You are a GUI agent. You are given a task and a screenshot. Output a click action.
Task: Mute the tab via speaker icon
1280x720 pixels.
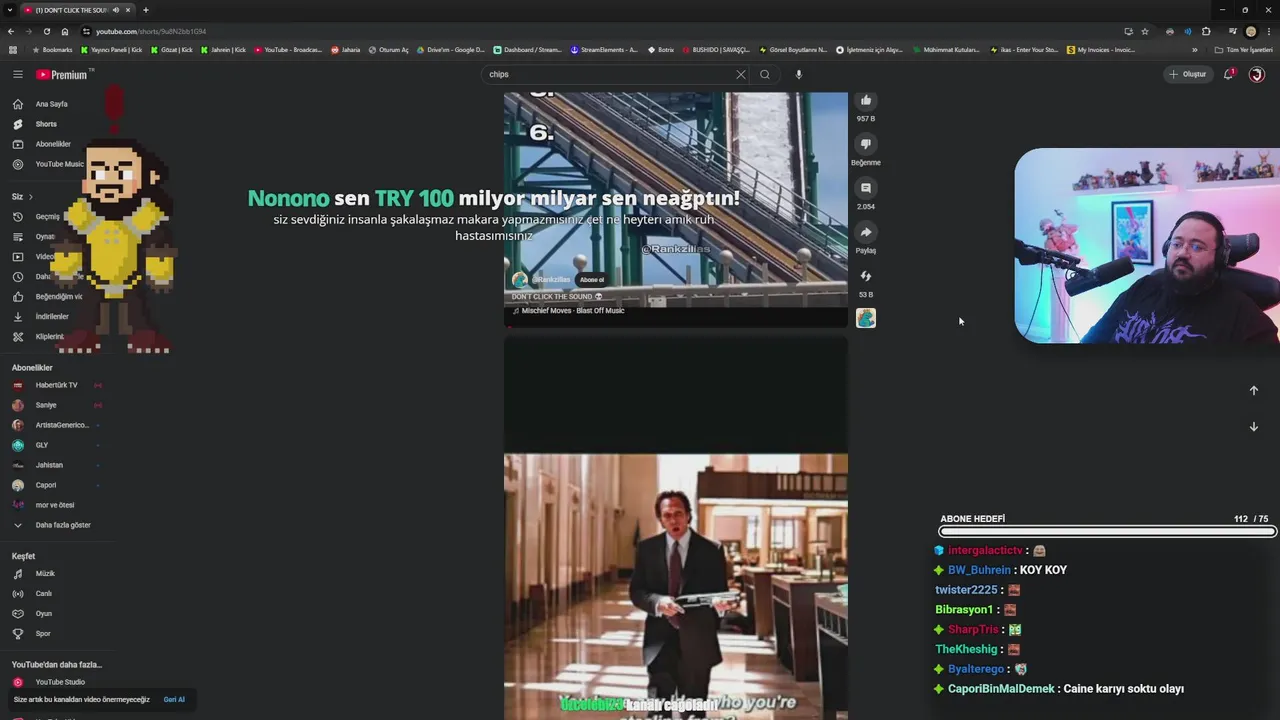[x=116, y=10]
